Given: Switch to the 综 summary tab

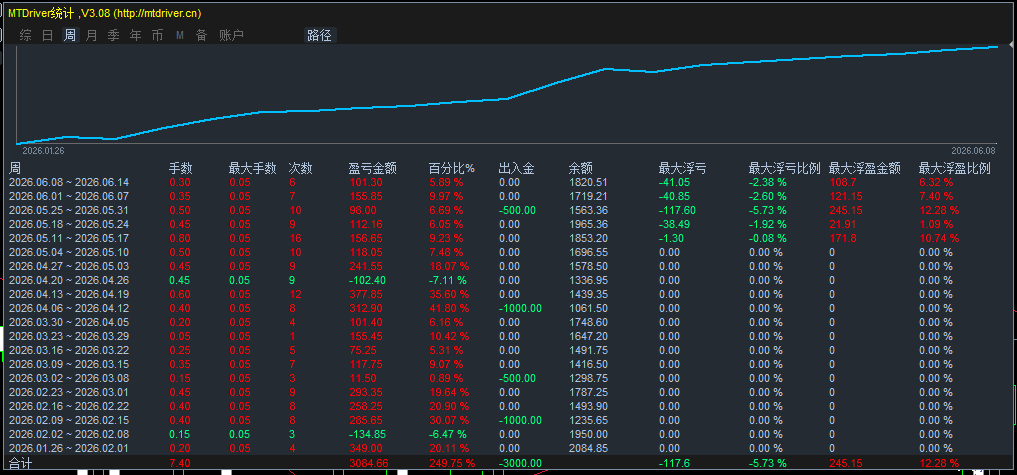Looking at the screenshot, I should pos(26,36).
